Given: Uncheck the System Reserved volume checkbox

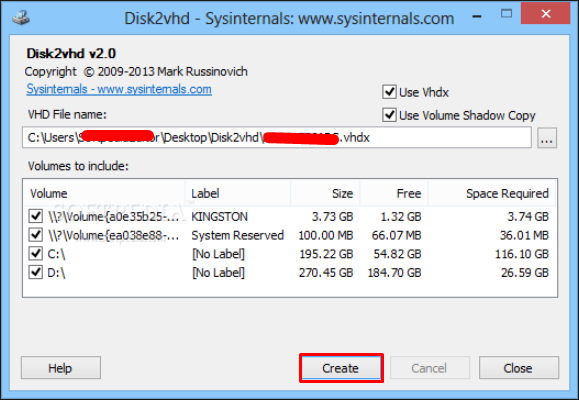Looking at the screenshot, I should pyautogui.click(x=35, y=235).
